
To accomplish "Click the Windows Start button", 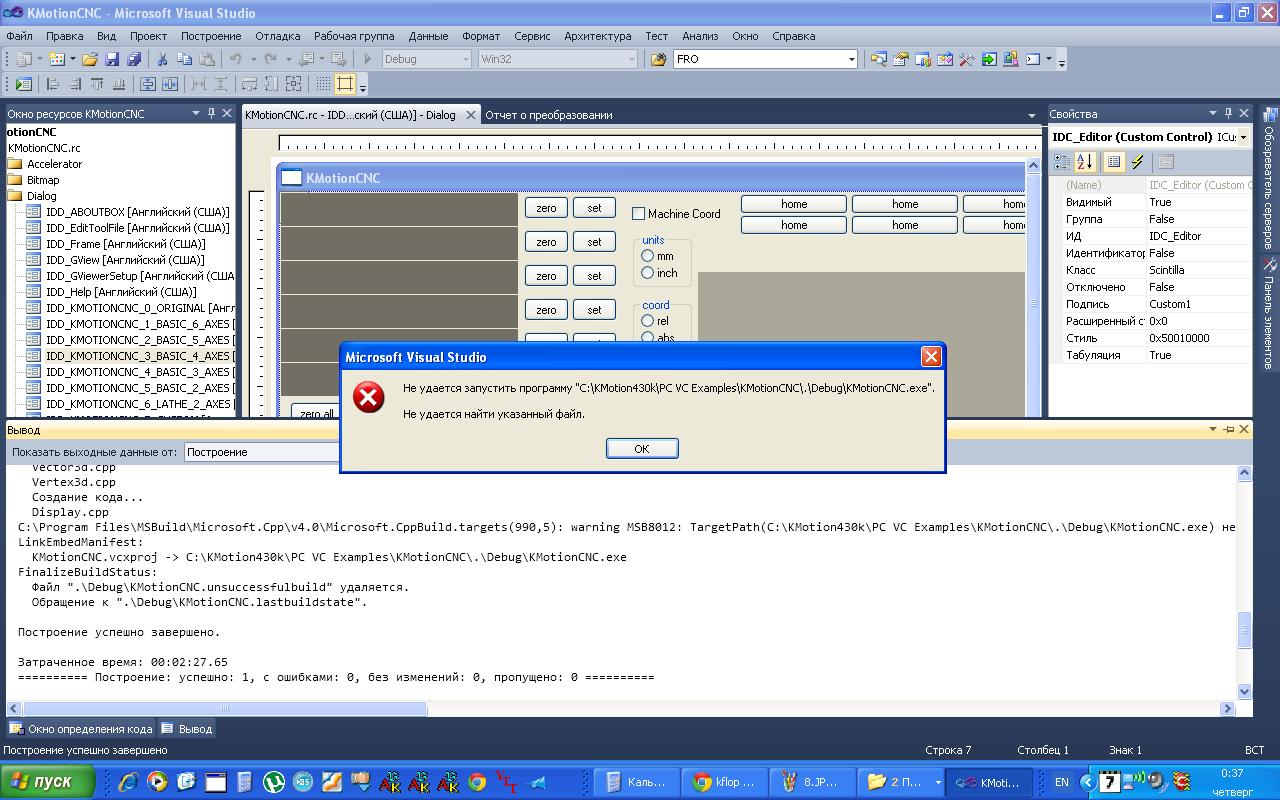I will coord(48,782).
